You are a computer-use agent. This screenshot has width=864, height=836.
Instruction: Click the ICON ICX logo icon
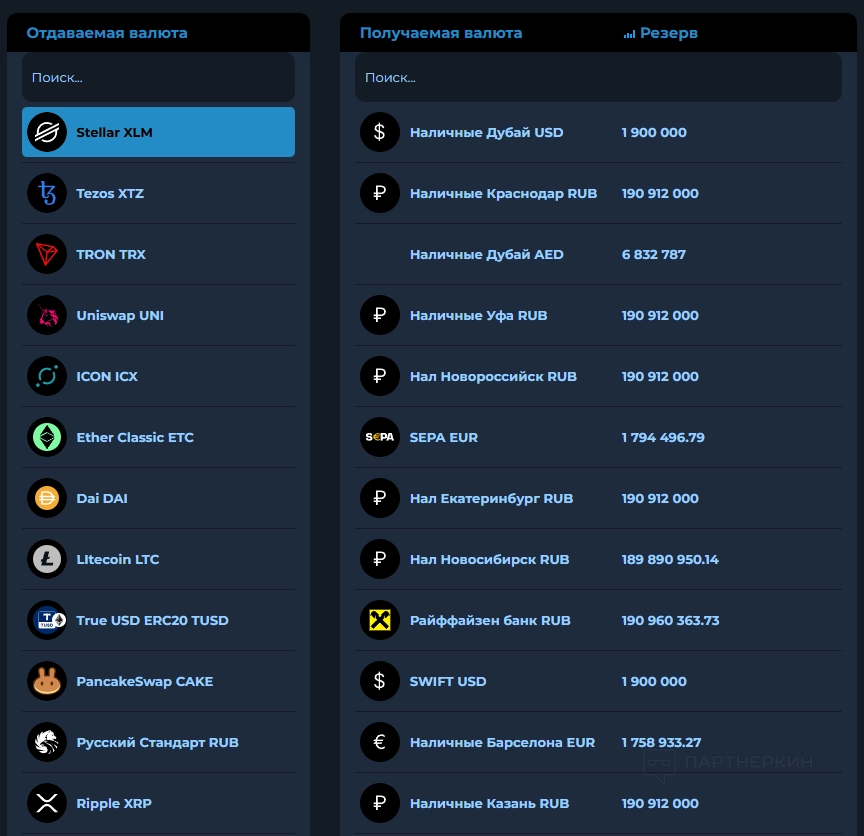pyautogui.click(x=47, y=376)
